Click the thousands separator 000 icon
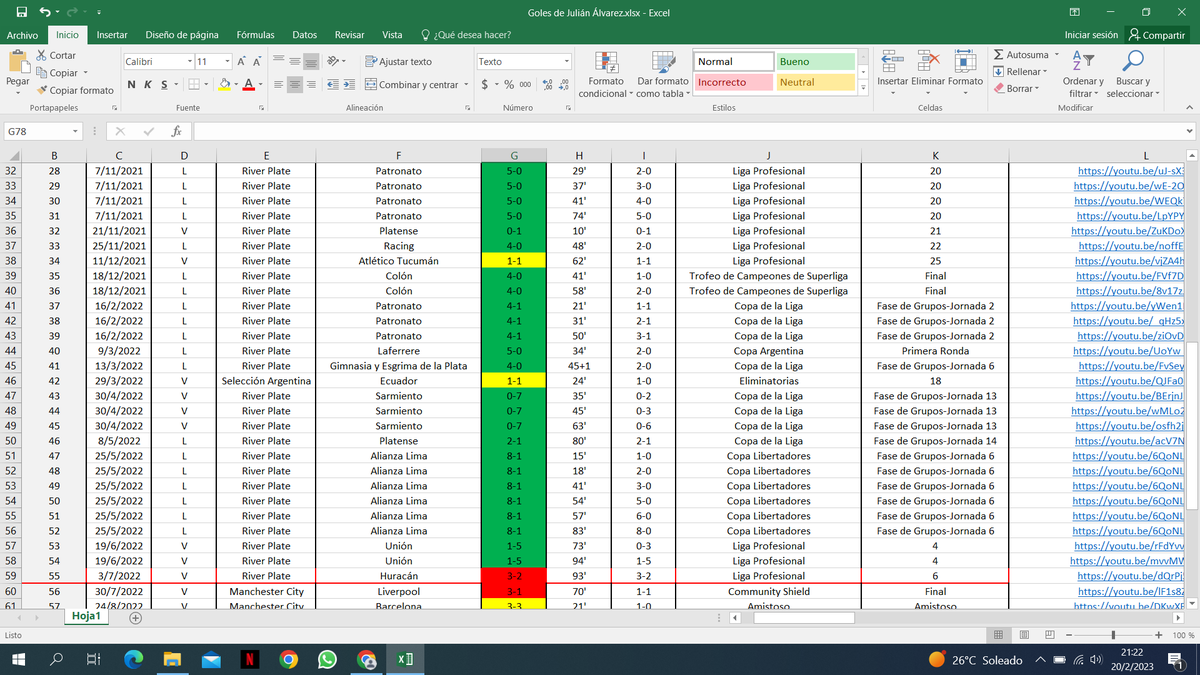The height and width of the screenshot is (675, 1200). [x=526, y=85]
